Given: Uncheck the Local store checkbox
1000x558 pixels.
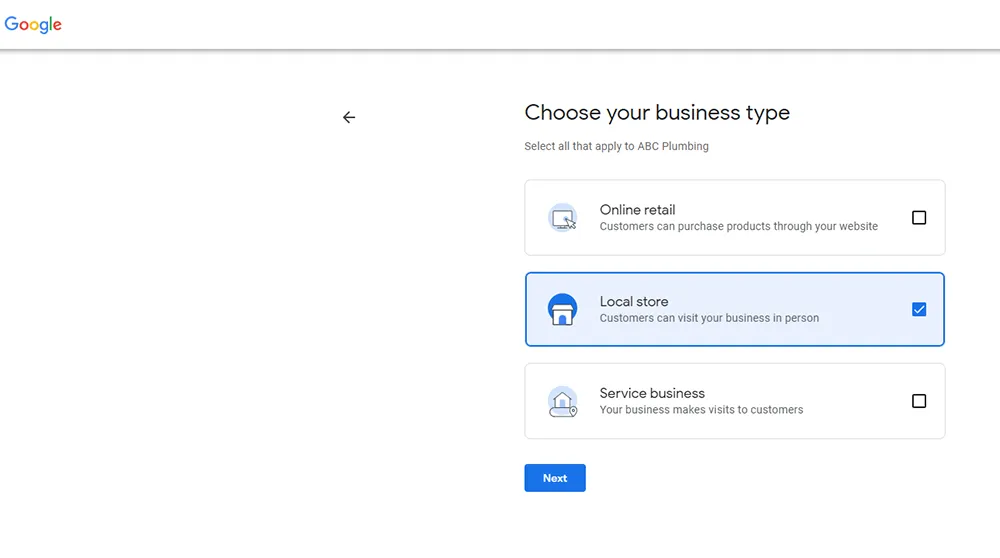Looking at the screenshot, I should (x=919, y=309).
